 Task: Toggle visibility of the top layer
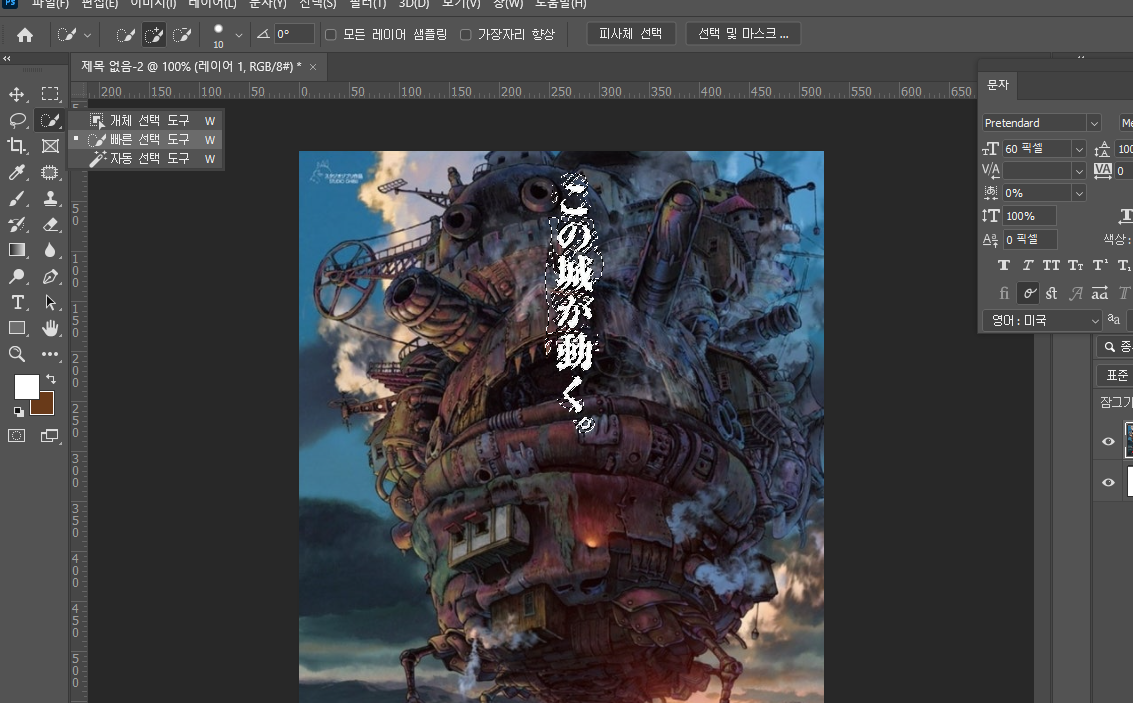coord(1108,441)
